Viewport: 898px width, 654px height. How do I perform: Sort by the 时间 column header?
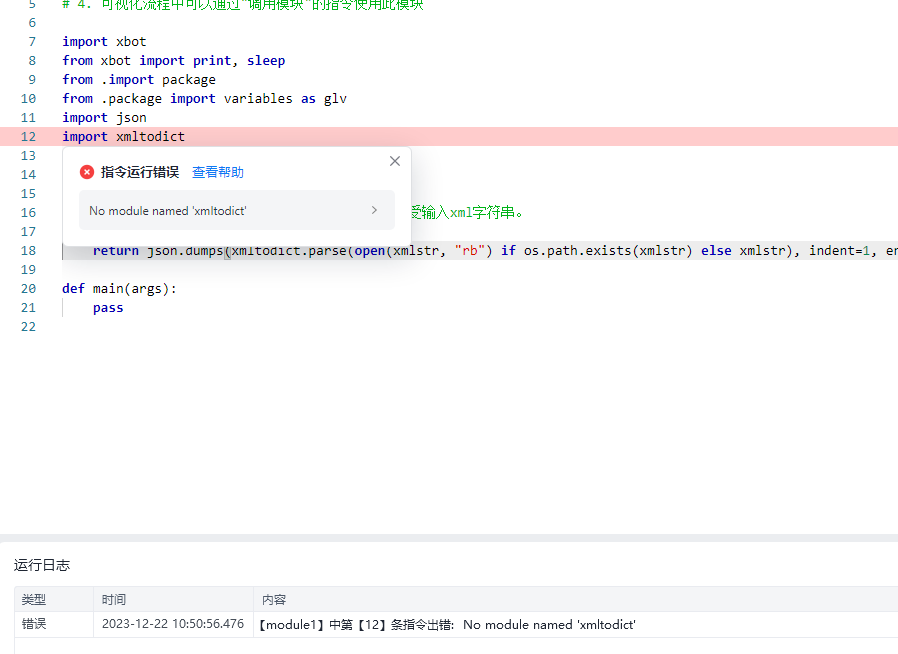click(x=114, y=600)
